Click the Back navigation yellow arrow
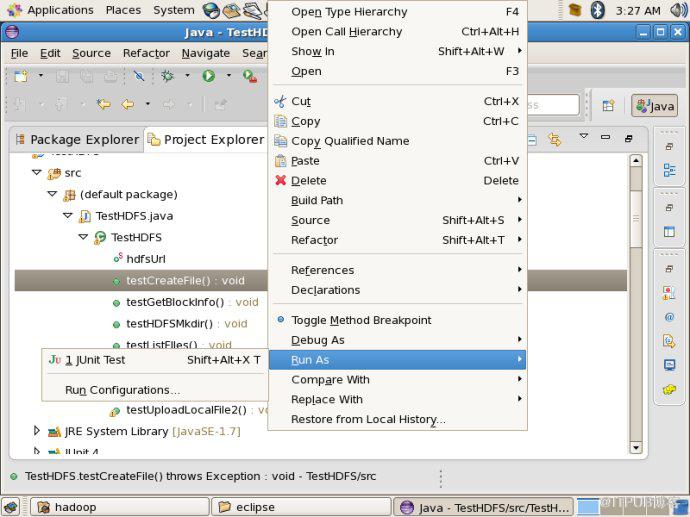Screen dimensions: 690x517 click(128, 105)
